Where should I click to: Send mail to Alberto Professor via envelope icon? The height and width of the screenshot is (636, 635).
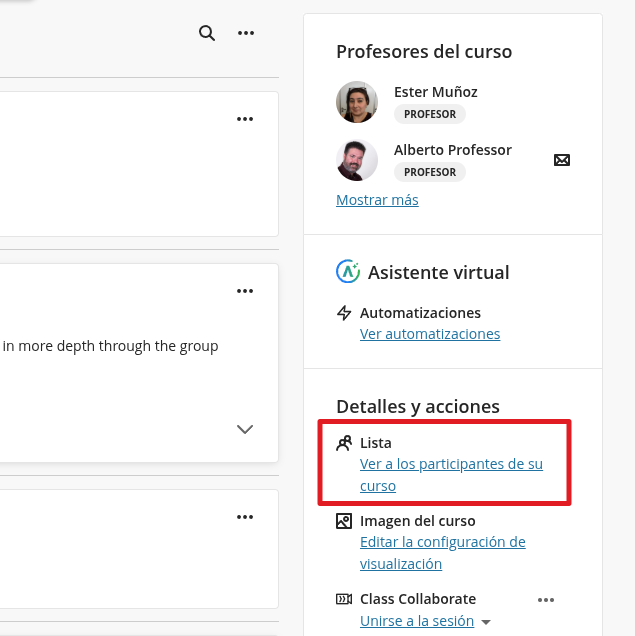pos(562,160)
